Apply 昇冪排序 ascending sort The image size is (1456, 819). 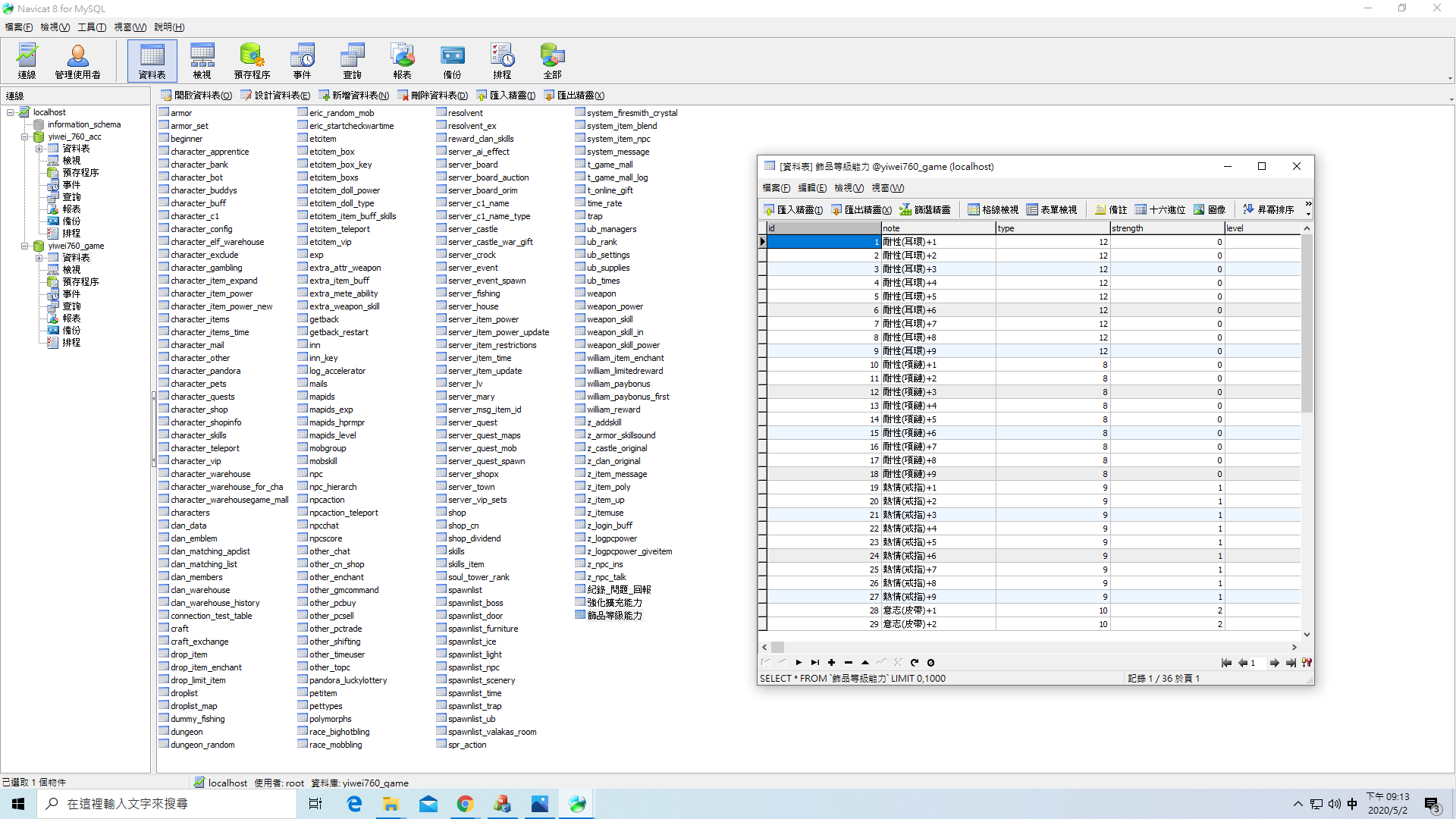coord(1269,210)
